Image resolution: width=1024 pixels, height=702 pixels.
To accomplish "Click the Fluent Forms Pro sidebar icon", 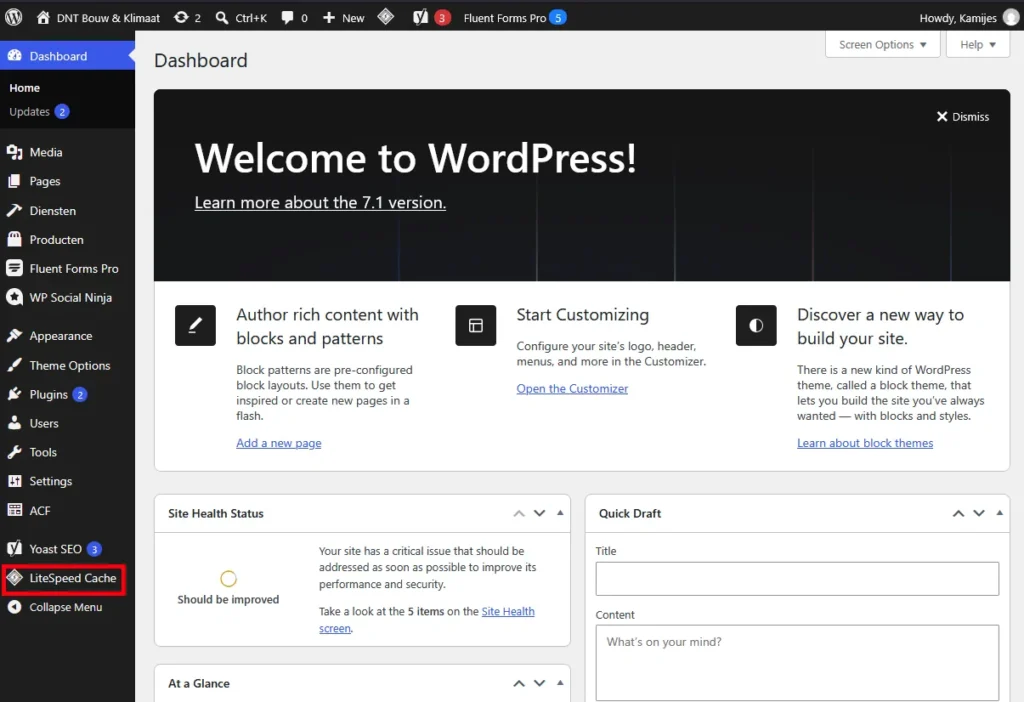I will 14,268.
